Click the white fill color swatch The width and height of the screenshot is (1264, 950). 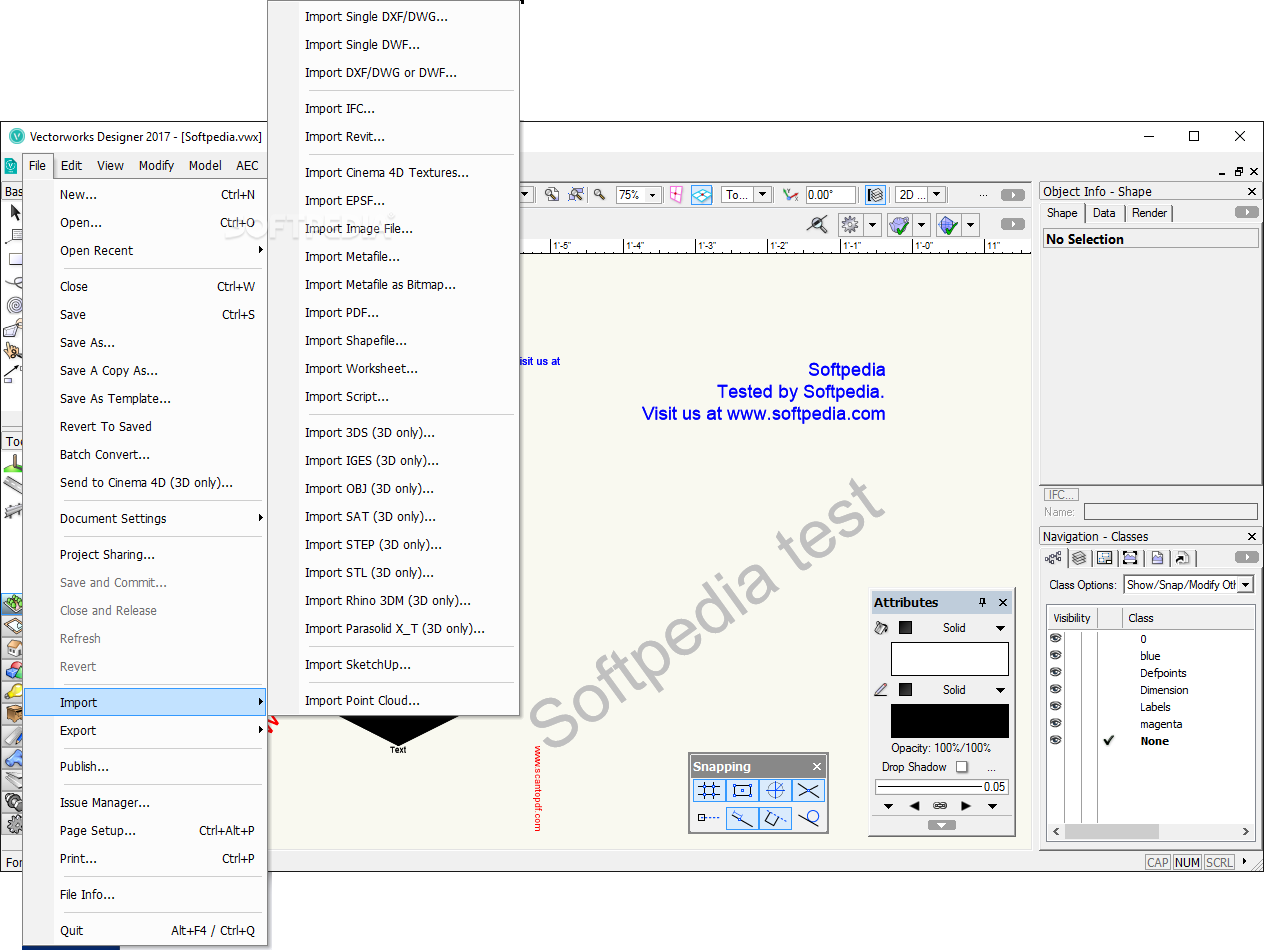949,659
